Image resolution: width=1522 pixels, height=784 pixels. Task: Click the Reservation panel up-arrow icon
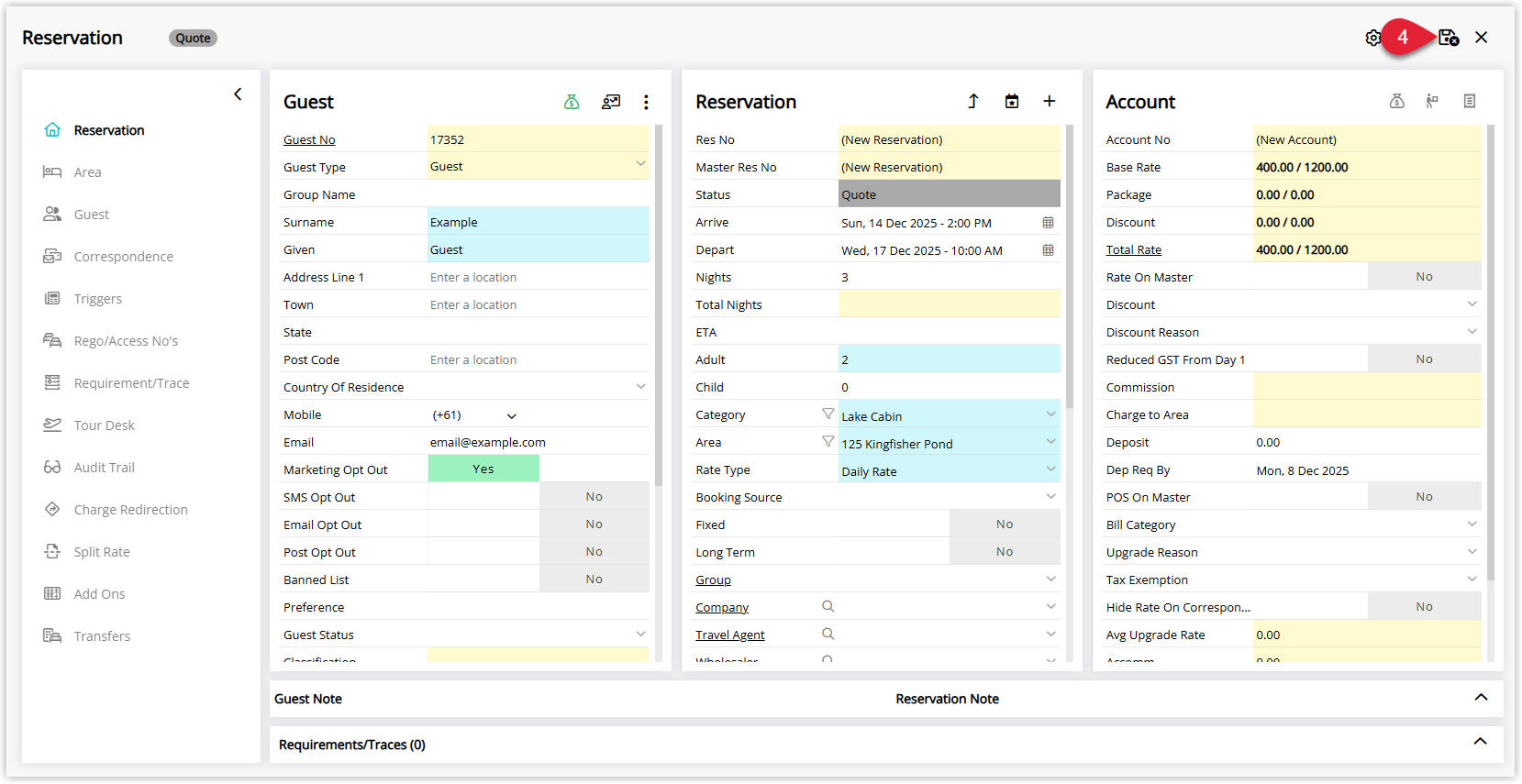pos(973,101)
